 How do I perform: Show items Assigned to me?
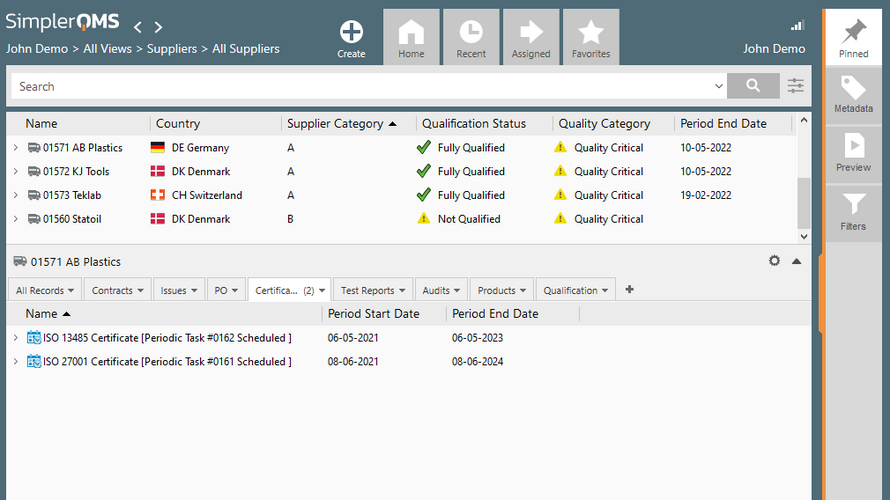pyautogui.click(x=531, y=37)
